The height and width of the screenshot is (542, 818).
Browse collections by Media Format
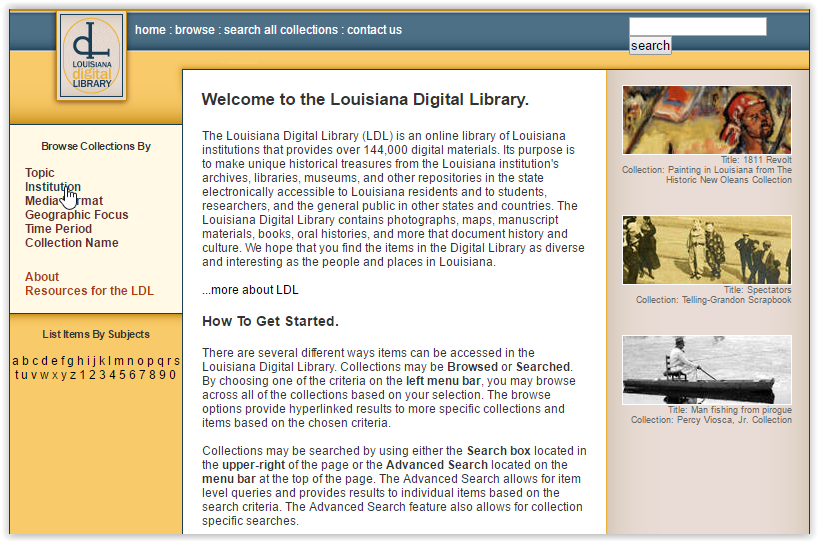64,201
